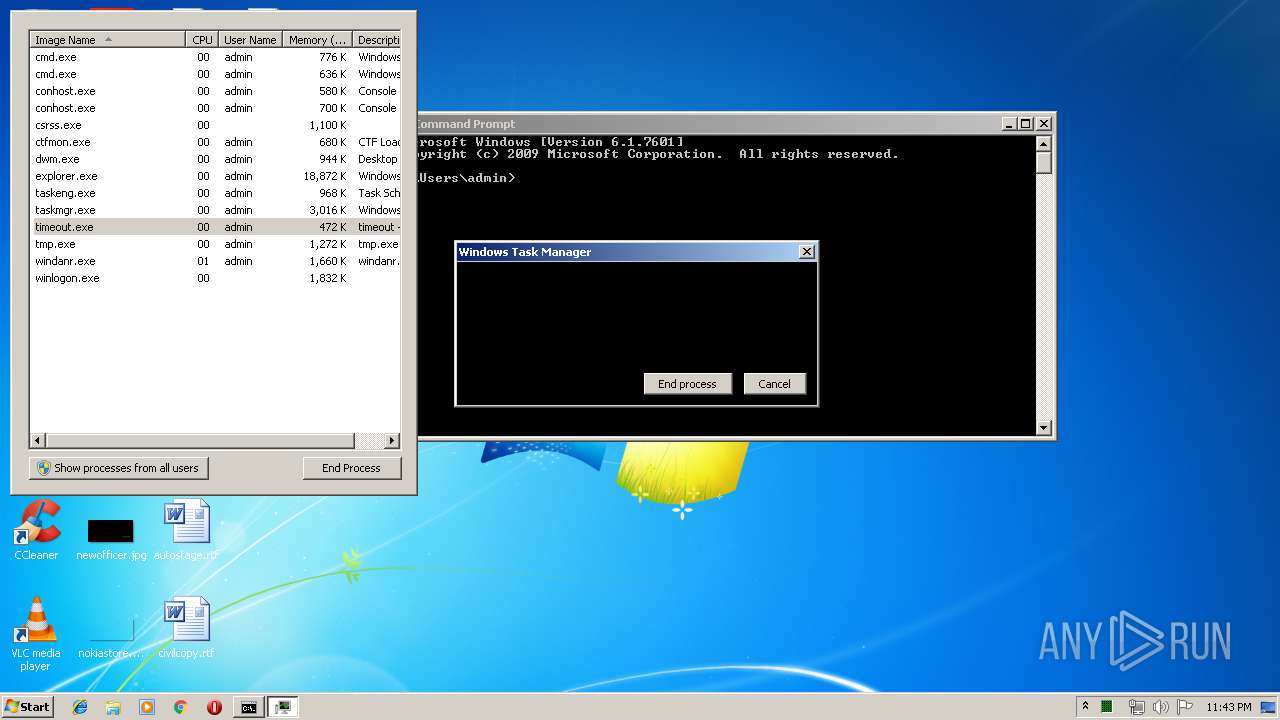Close the Command Prompt window
Viewport: 1280px width, 720px height.
tap(1044, 124)
